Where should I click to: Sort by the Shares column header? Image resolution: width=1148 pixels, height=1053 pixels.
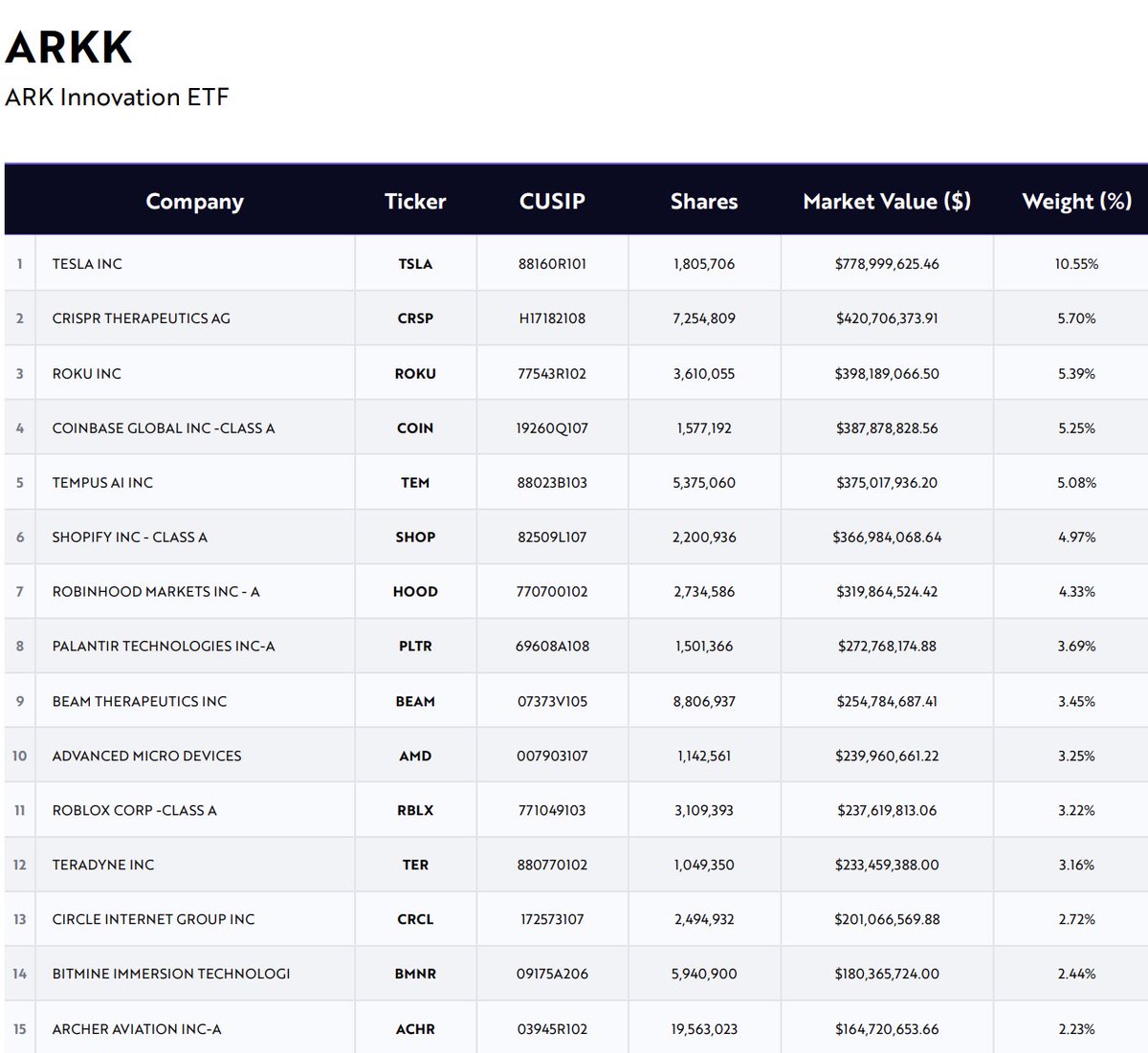(704, 201)
